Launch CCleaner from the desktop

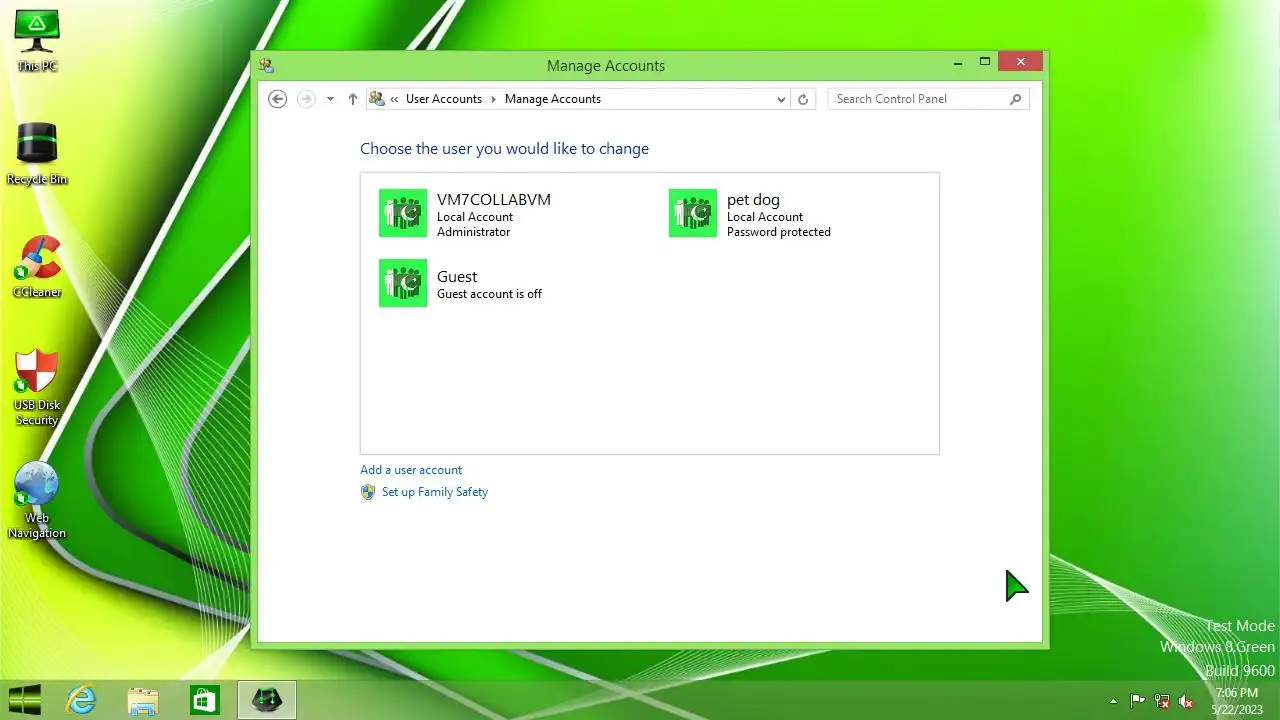click(37, 266)
